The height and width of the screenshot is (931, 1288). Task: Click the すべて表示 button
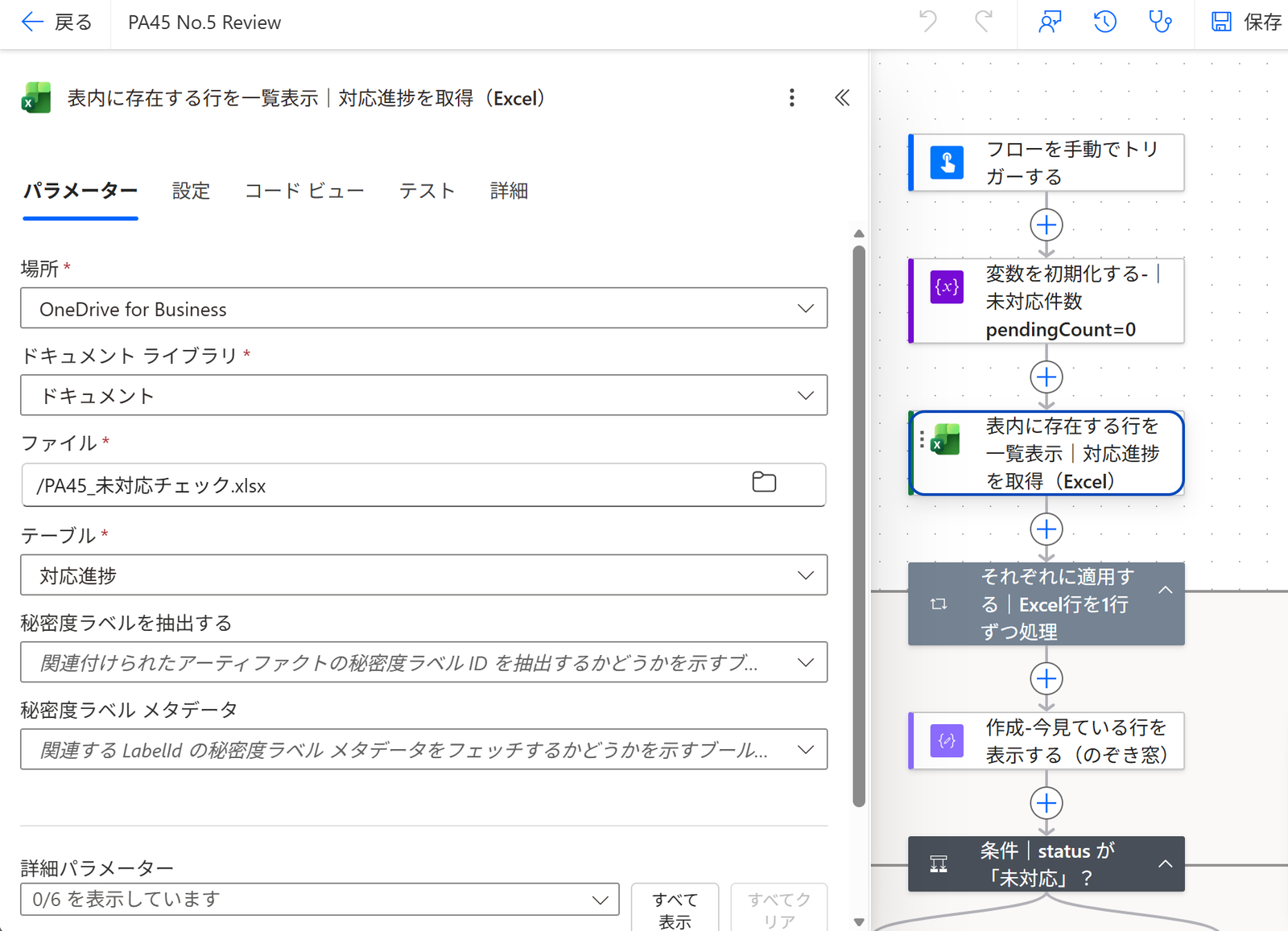675,909
